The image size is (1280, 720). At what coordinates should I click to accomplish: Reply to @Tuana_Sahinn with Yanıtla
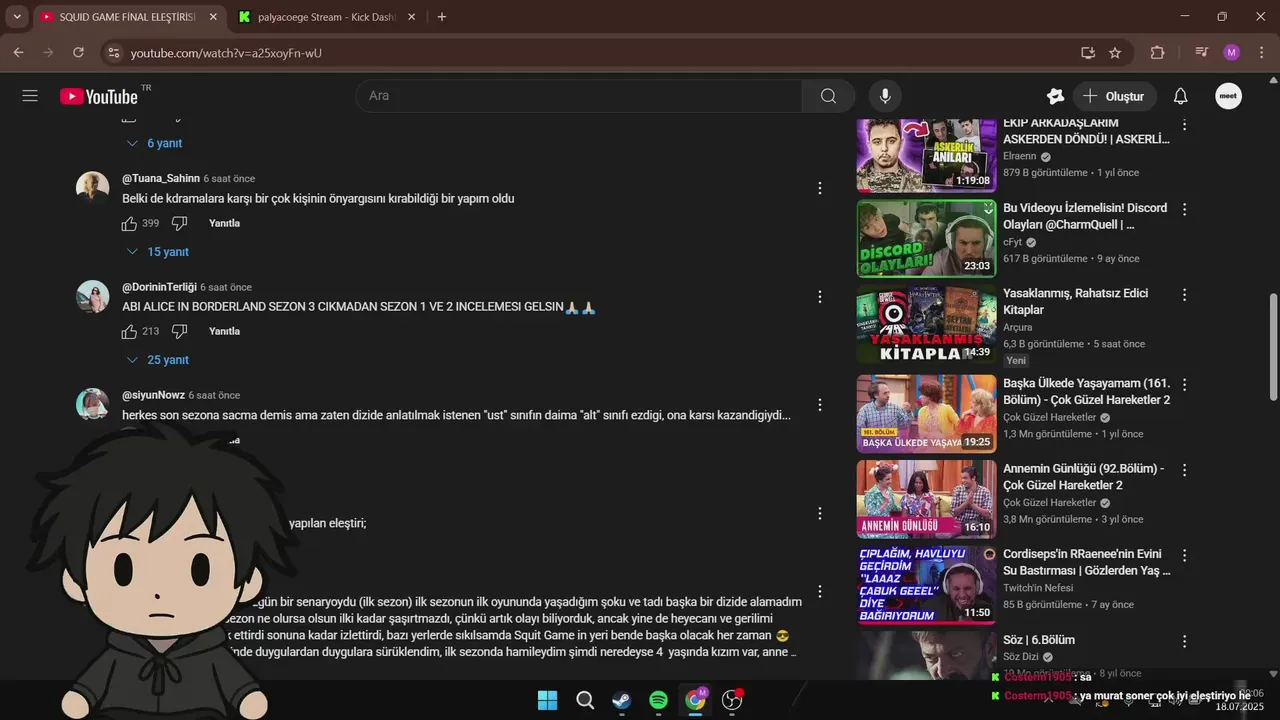click(224, 223)
